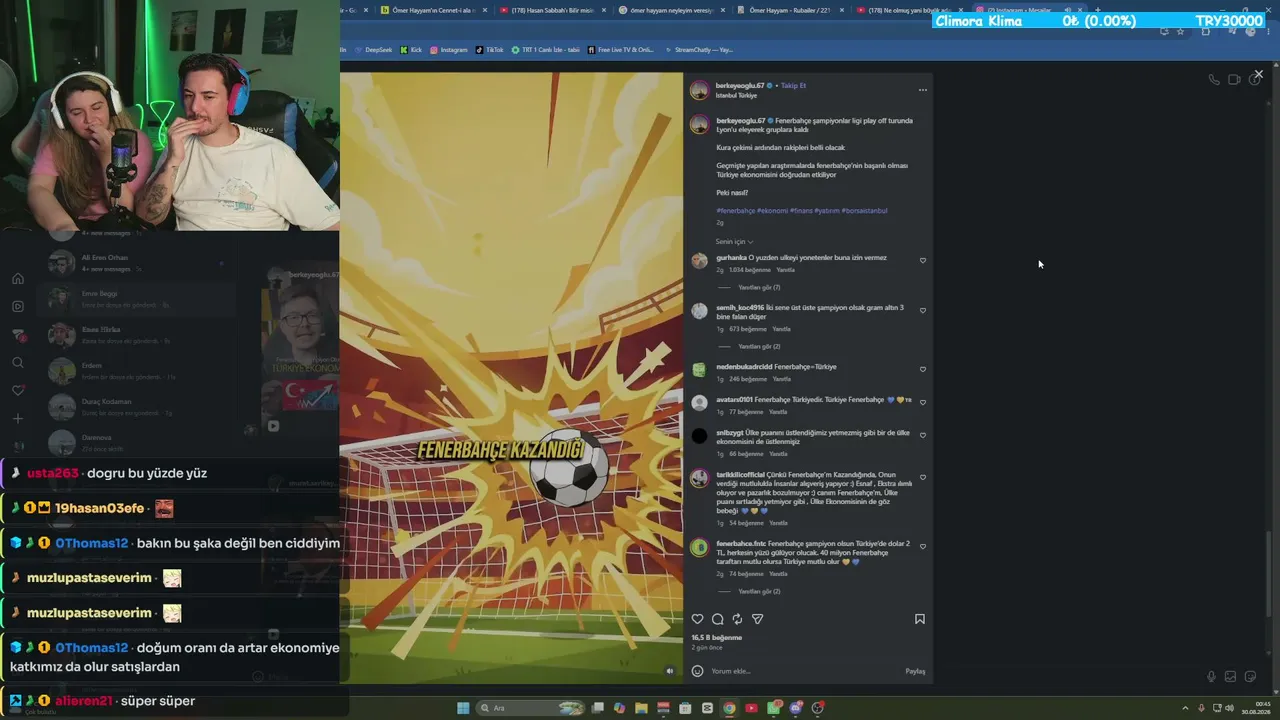This screenshot has height=720, width=1280.
Task: Follow berkeyeoglu.67 via 'Takip Et'
Action: pyautogui.click(x=793, y=86)
